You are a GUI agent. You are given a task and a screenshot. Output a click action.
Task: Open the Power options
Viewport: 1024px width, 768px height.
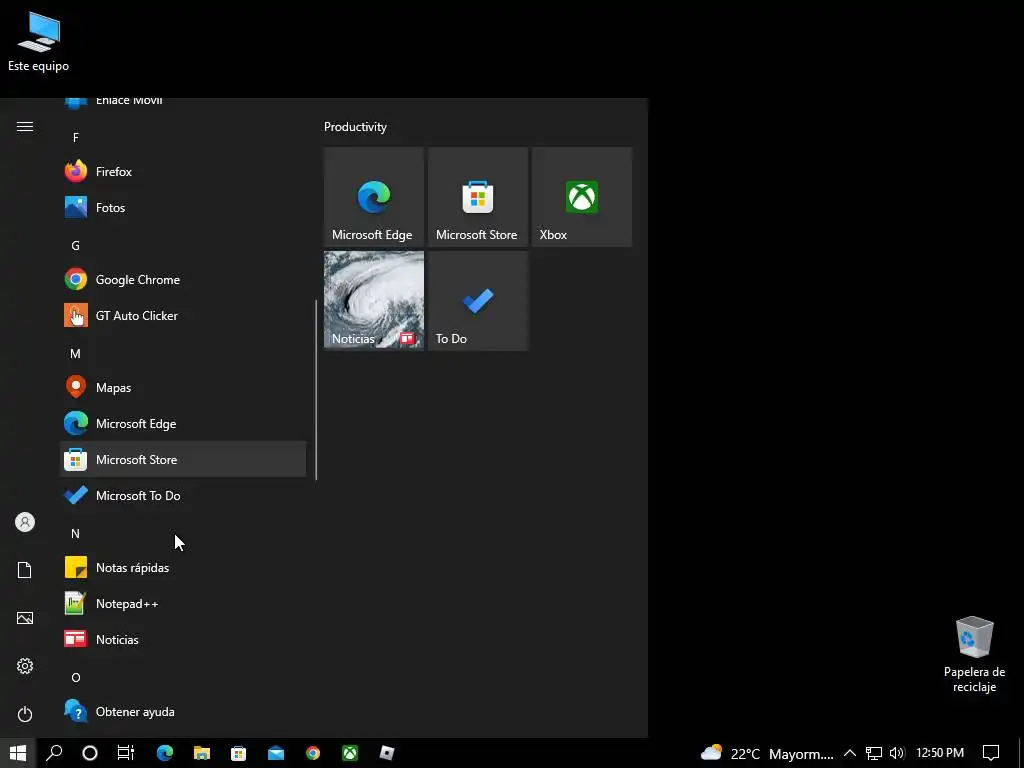pos(25,714)
